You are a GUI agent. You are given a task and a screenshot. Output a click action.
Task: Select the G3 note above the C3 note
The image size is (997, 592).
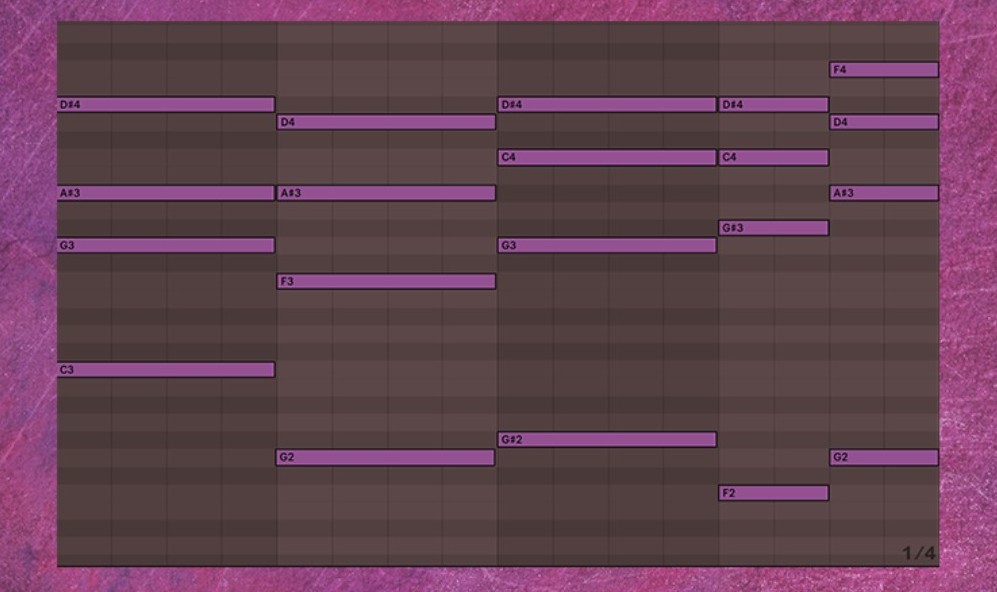click(x=166, y=245)
